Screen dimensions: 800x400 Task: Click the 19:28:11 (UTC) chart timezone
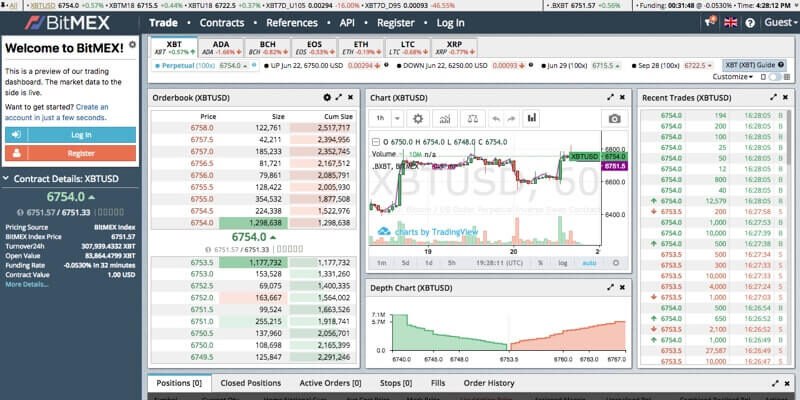point(499,263)
